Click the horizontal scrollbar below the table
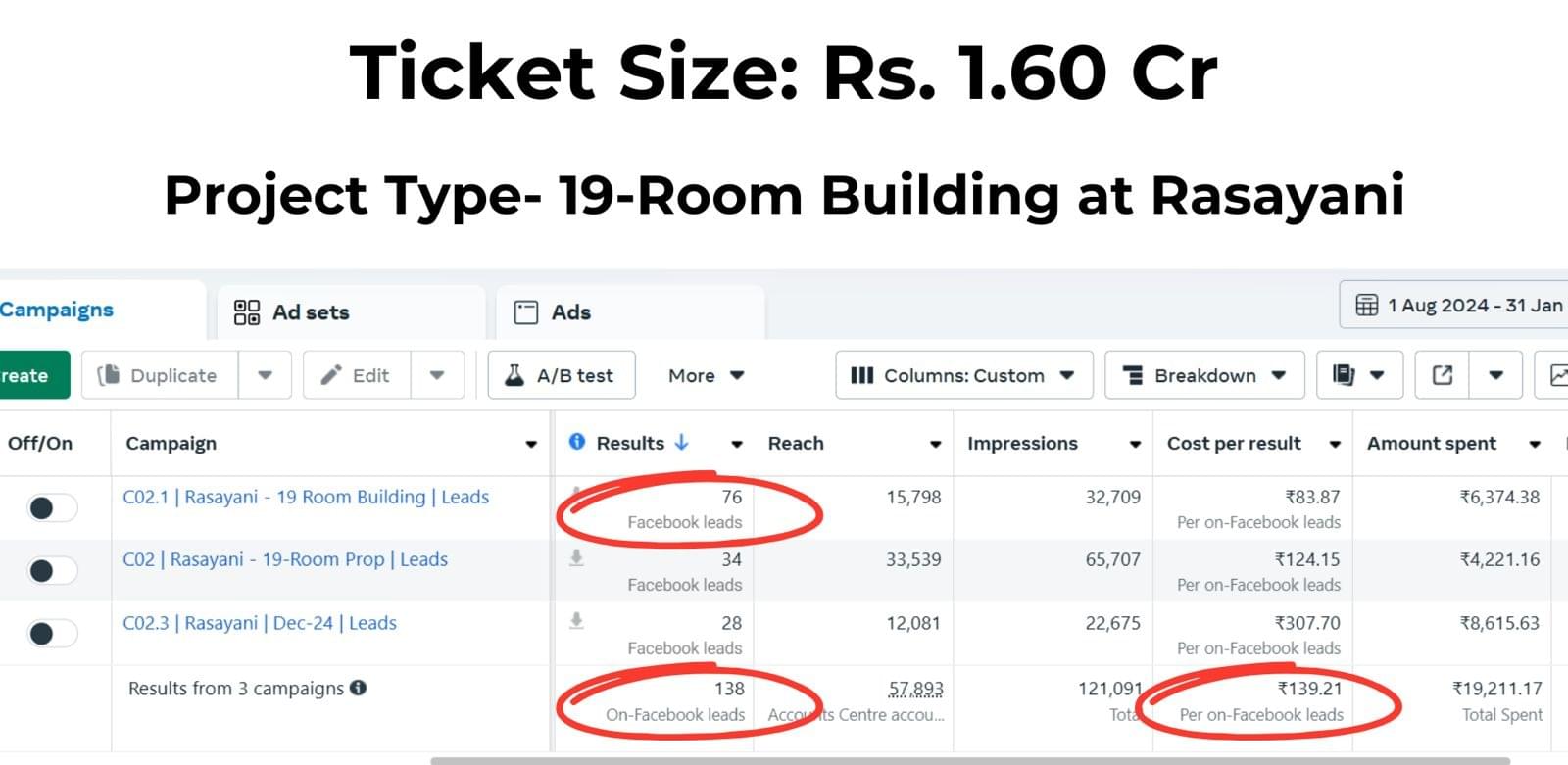The height and width of the screenshot is (765, 1568). [x=970, y=760]
